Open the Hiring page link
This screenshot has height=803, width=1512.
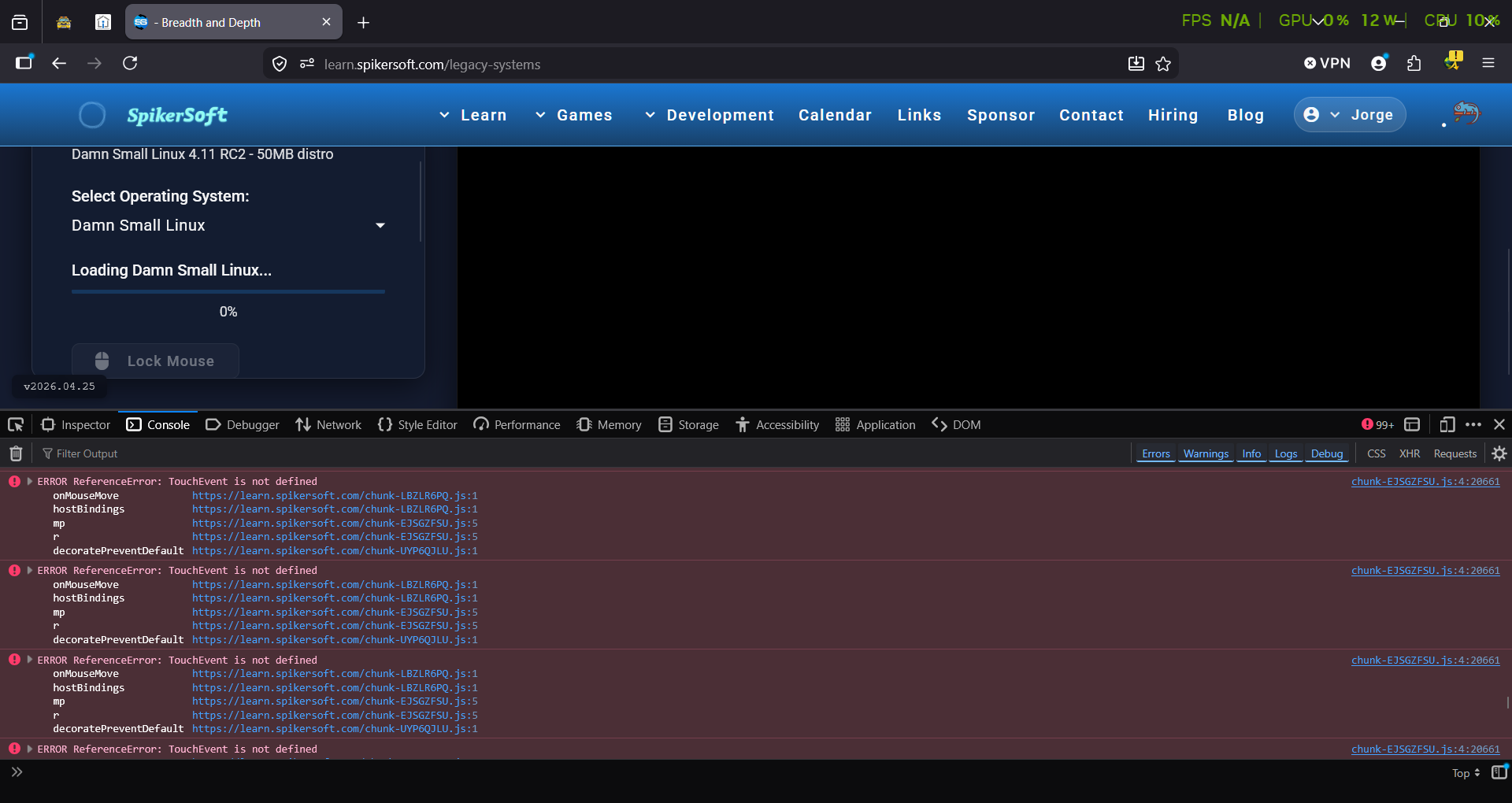(1173, 115)
